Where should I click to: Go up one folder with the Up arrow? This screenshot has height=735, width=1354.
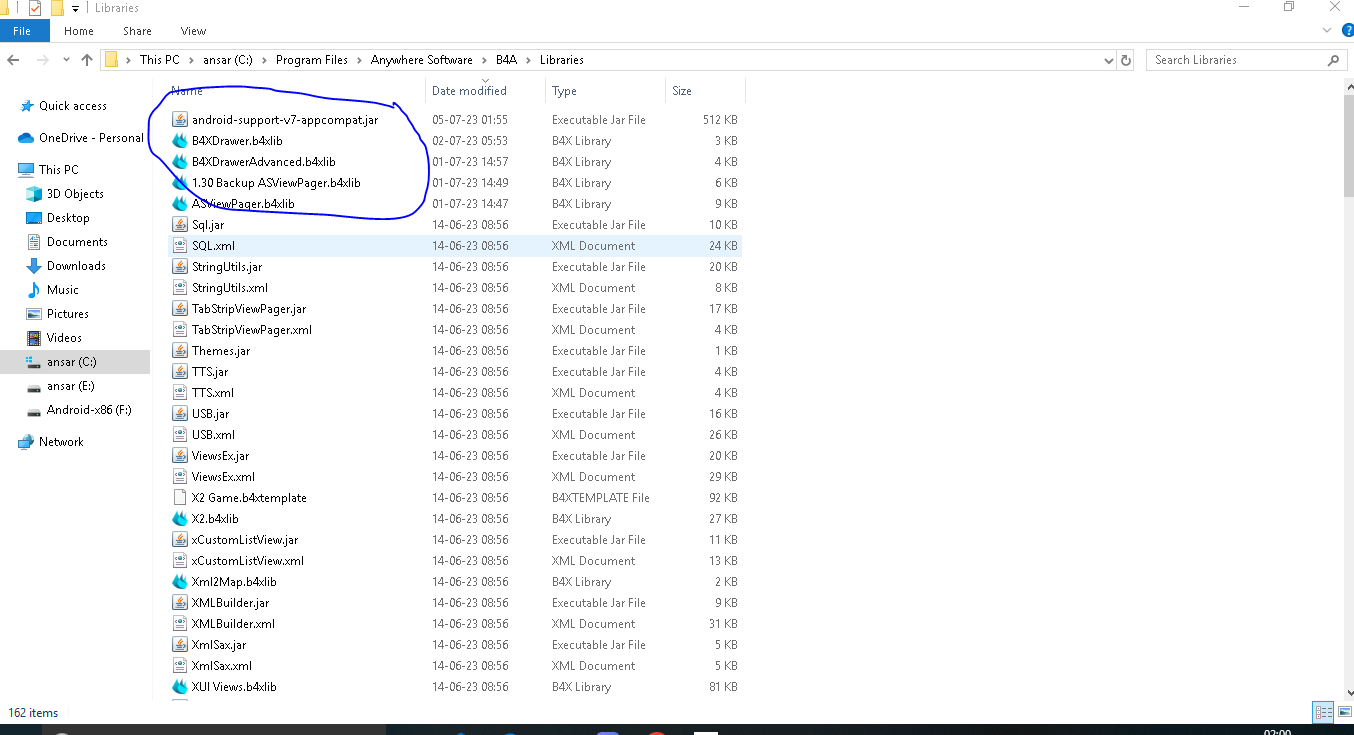[x=87, y=60]
